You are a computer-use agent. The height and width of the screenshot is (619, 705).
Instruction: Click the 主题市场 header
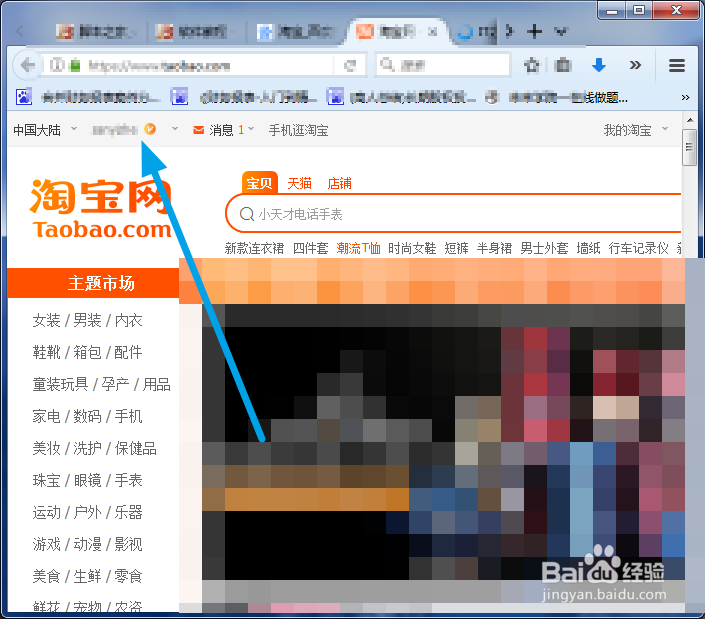click(x=94, y=283)
